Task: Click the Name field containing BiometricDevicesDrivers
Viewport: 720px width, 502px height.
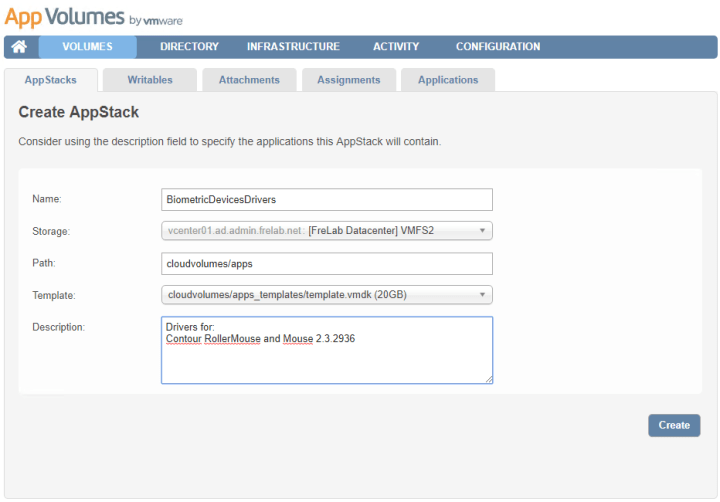Action: point(327,200)
